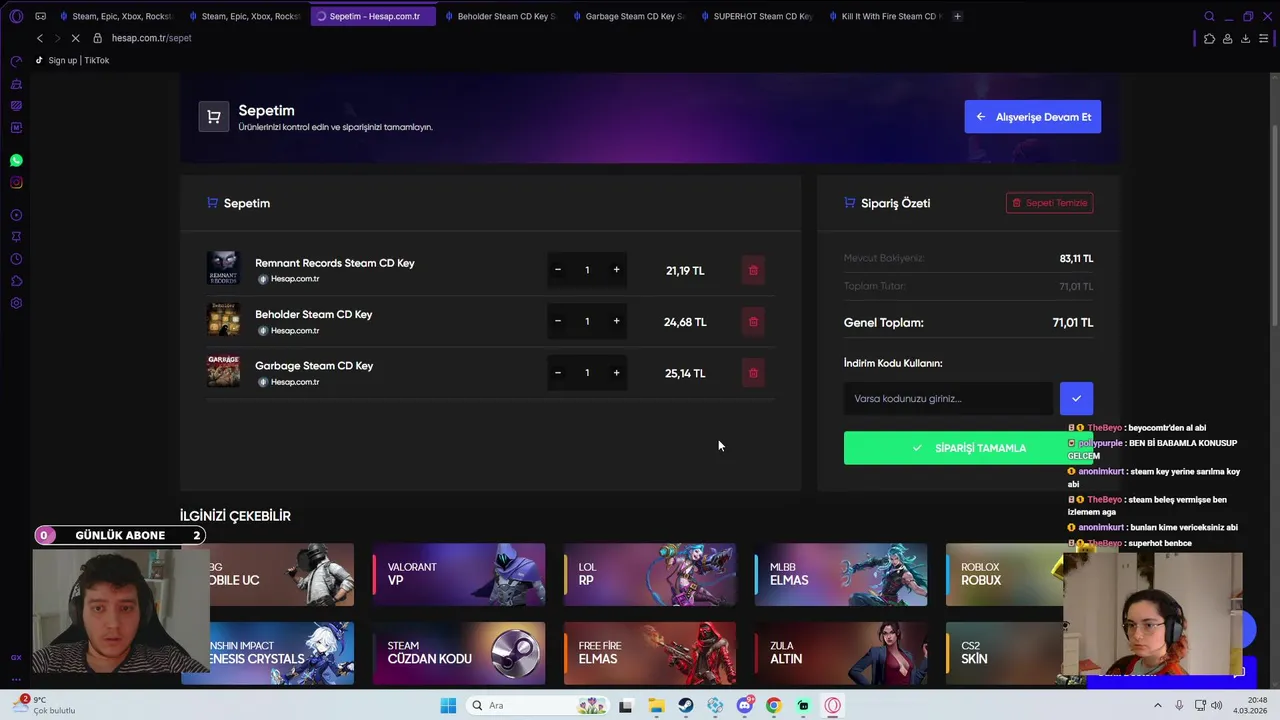This screenshot has width=1280, height=720.
Task: Switch to the first Steam, Epic, Xbox tab
Action: click(116, 16)
